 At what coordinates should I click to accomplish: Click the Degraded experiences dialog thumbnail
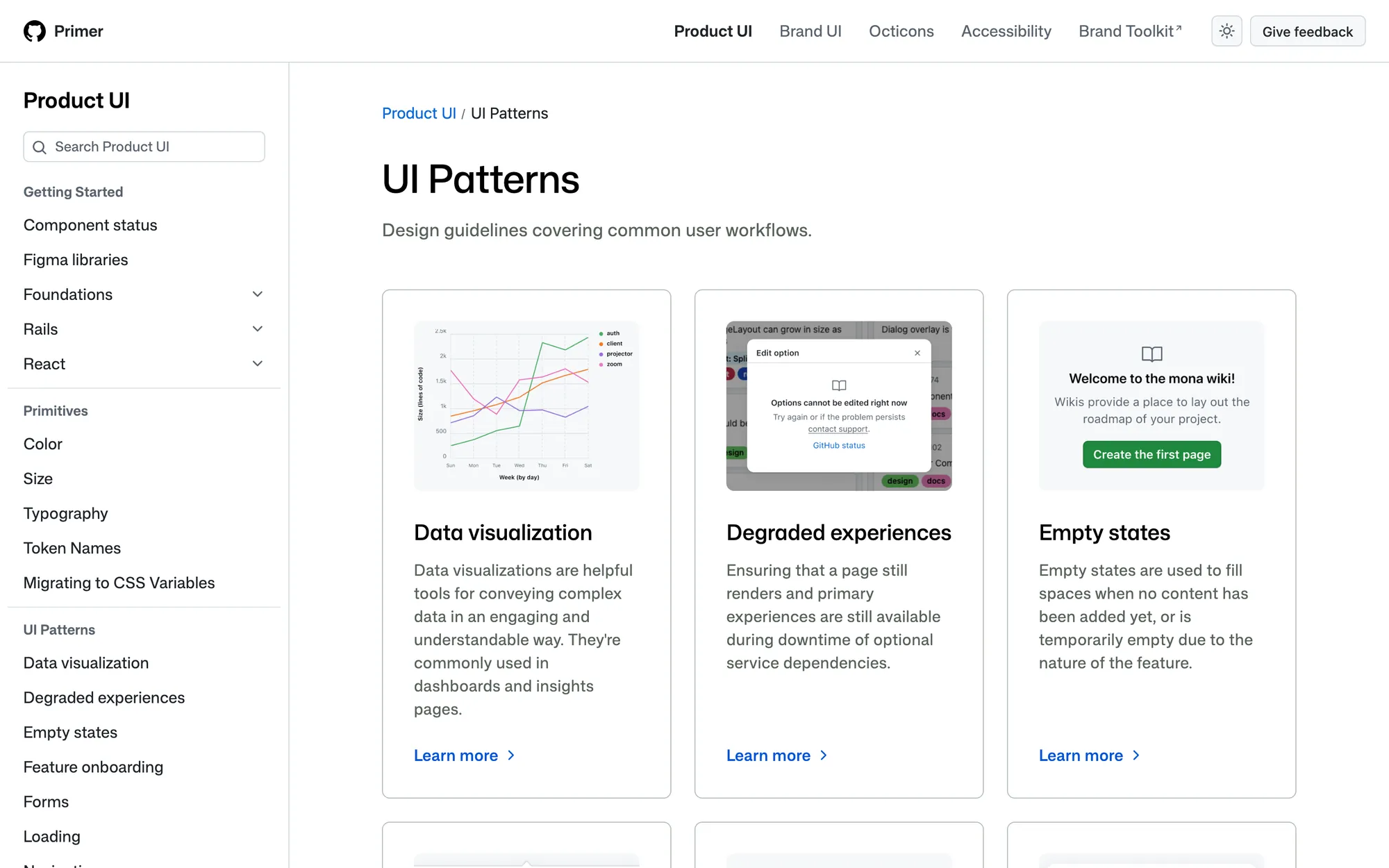click(x=839, y=406)
